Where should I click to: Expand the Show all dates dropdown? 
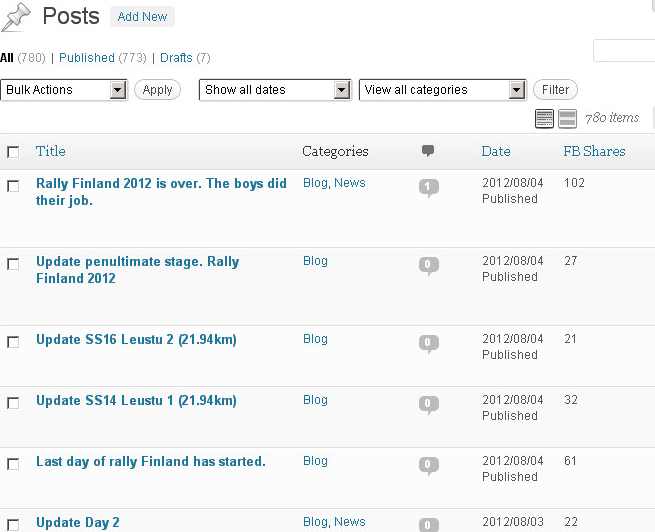[x=275, y=90]
